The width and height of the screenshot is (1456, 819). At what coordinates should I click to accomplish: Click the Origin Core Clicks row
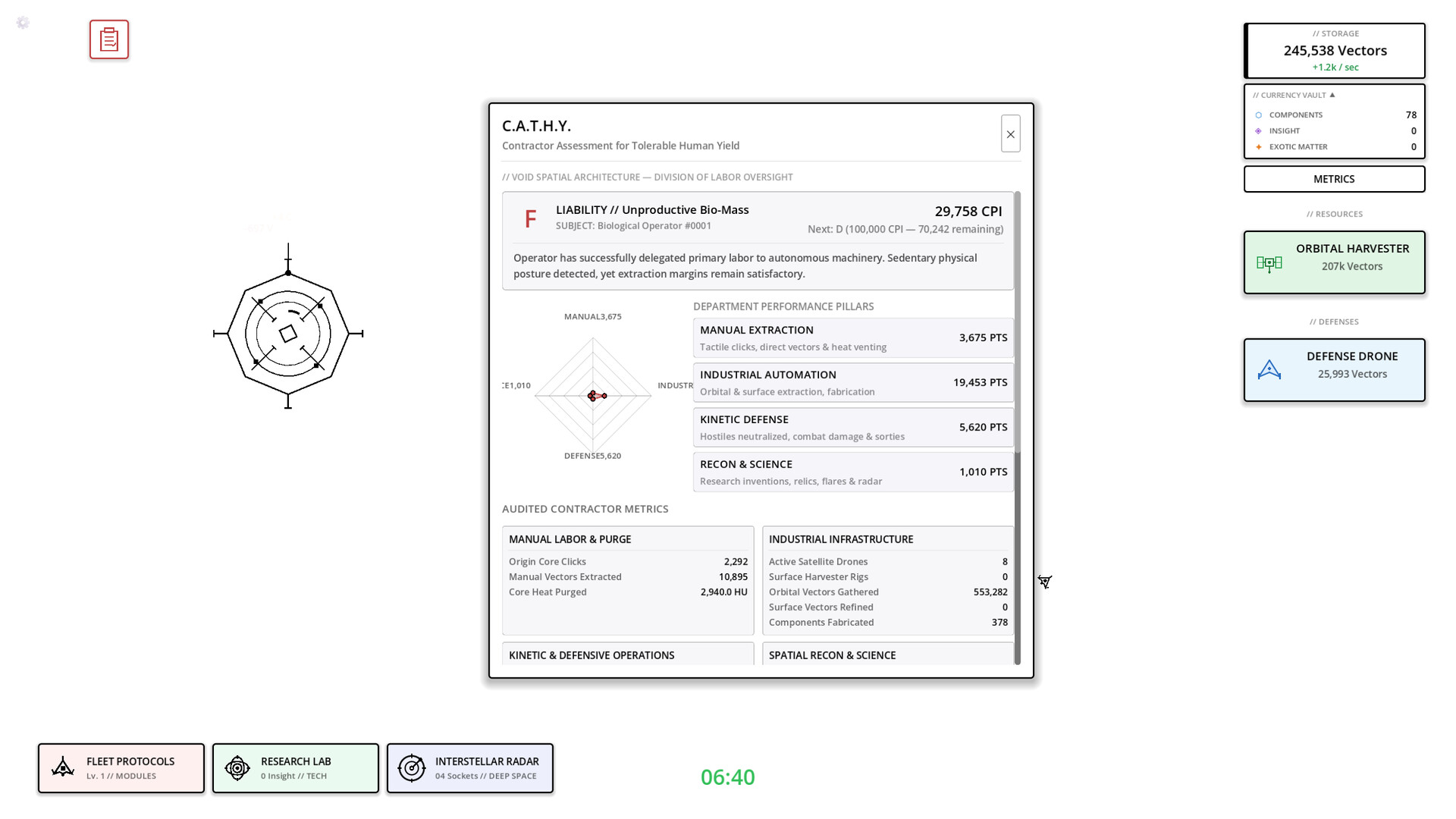point(628,562)
